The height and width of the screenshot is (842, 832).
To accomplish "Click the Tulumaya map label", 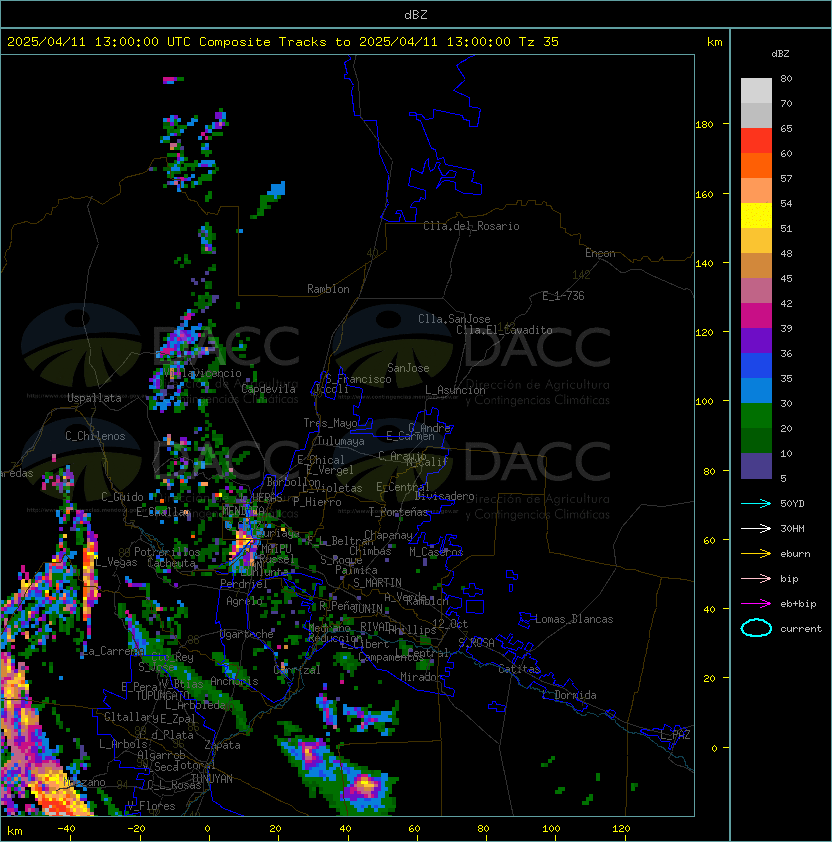I will click(341, 441).
